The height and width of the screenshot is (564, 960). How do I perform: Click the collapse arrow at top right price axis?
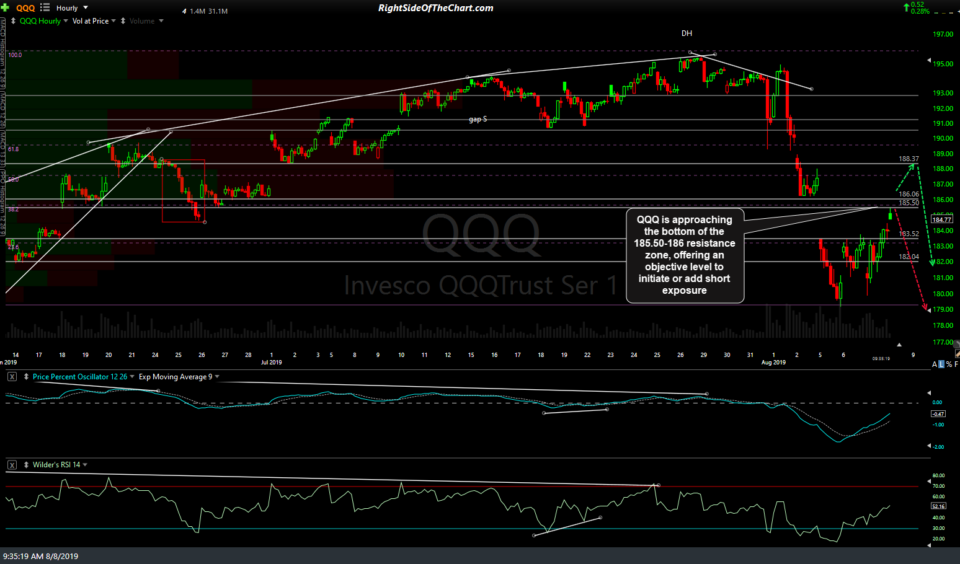[x=929, y=61]
